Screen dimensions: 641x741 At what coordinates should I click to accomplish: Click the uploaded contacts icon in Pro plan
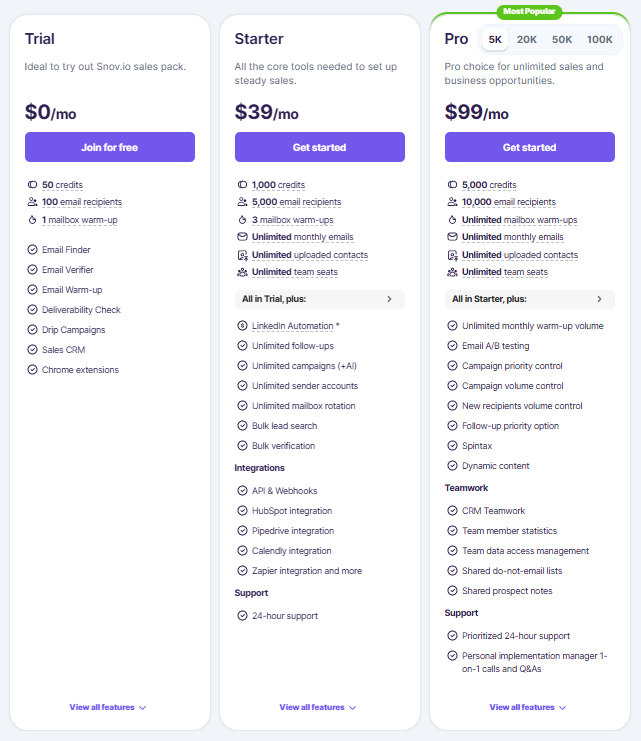click(x=452, y=255)
